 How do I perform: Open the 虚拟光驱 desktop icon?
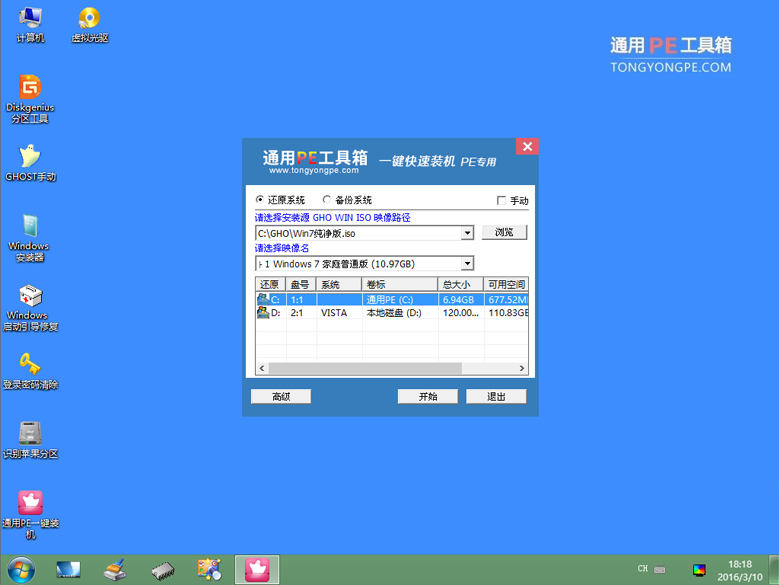pyautogui.click(x=89, y=19)
